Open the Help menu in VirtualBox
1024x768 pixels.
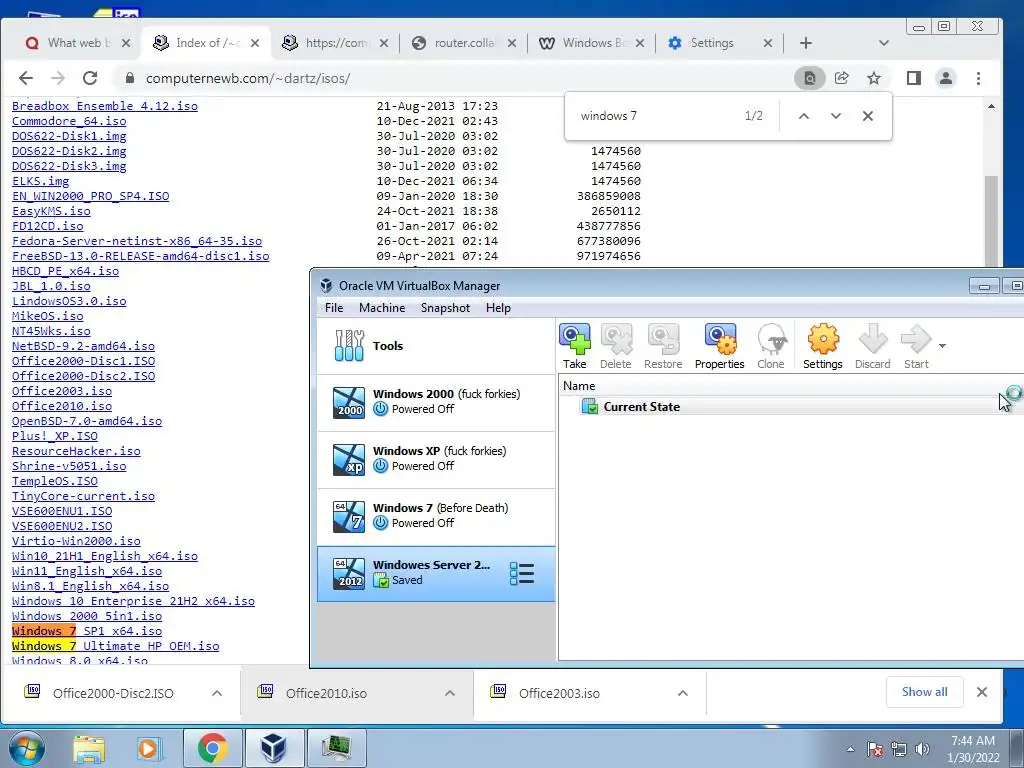(498, 308)
